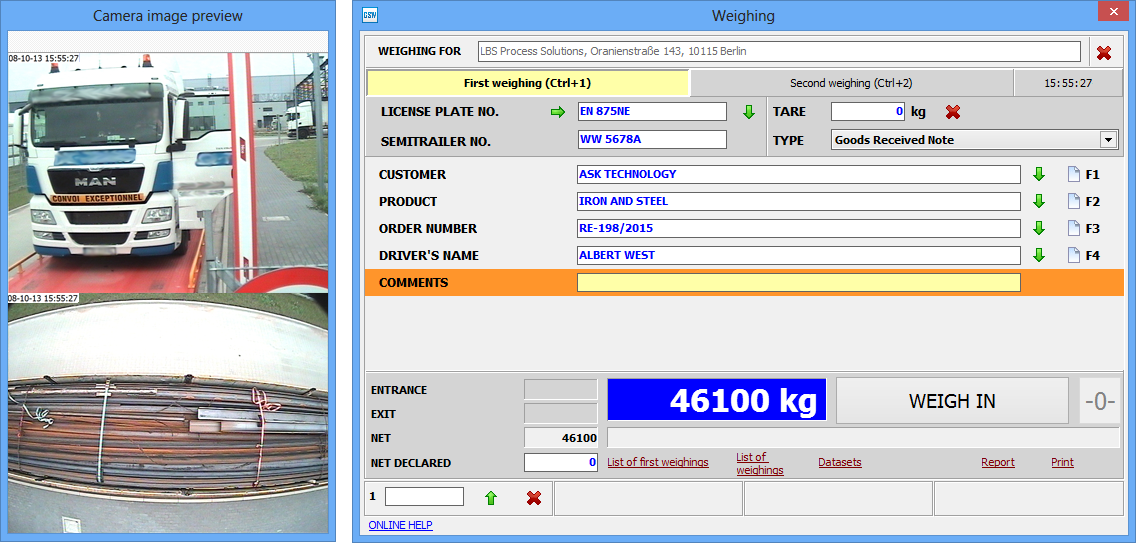Open List of first weighings link
Screen dimensions: 1136x543
click(658, 463)
